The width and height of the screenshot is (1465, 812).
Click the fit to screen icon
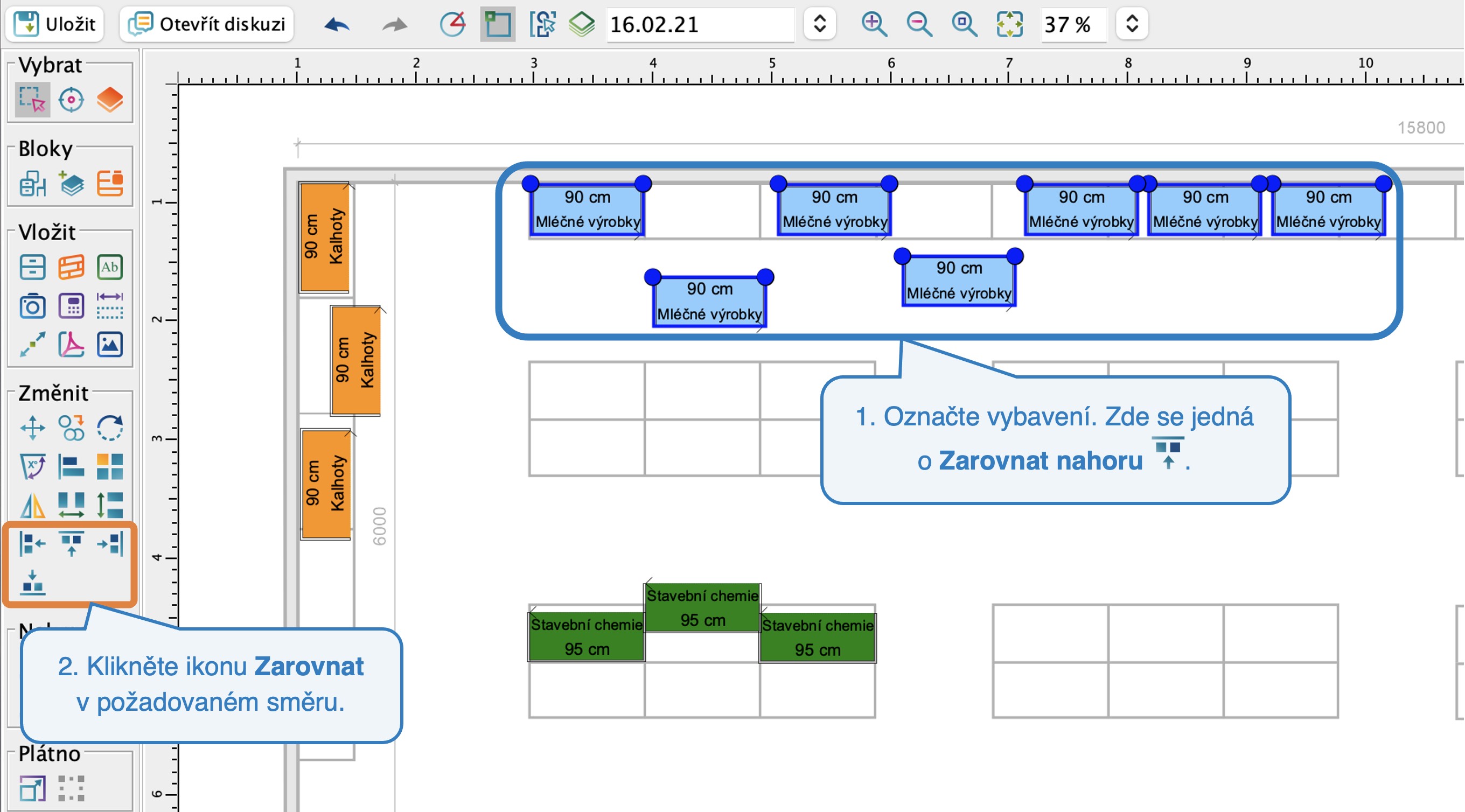click(1009, 24)
